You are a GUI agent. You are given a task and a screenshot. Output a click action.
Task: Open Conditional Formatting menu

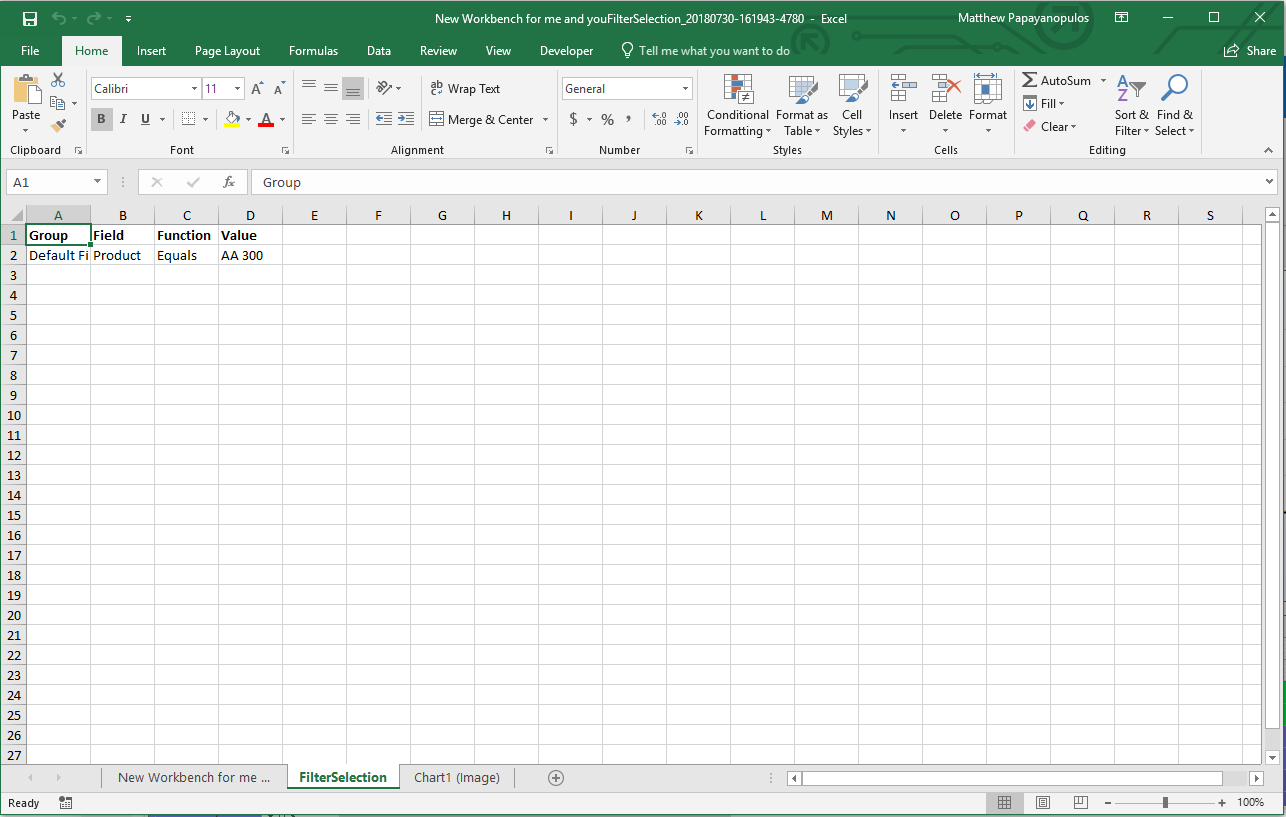[737, 106]
